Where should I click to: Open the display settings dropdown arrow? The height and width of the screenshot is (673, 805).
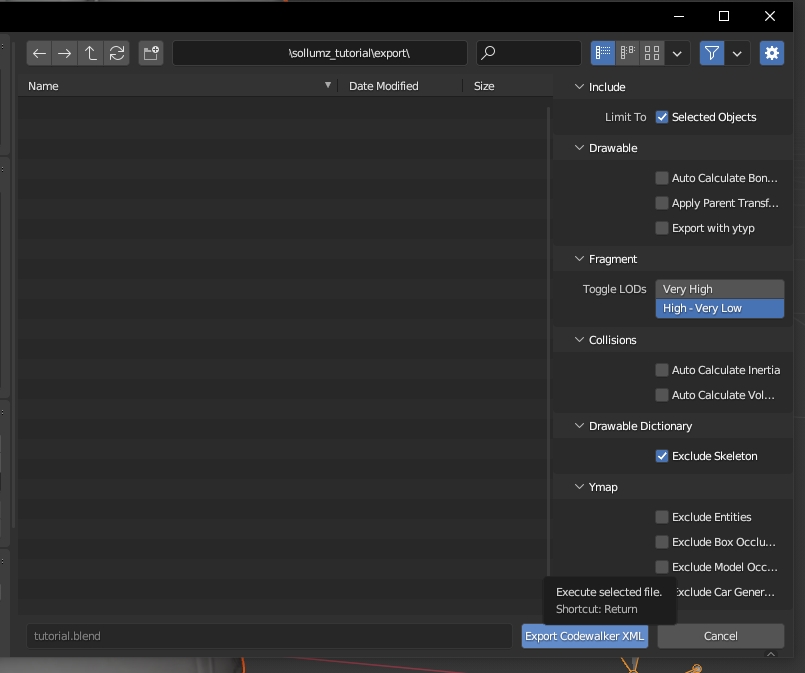tap(678, 53)
